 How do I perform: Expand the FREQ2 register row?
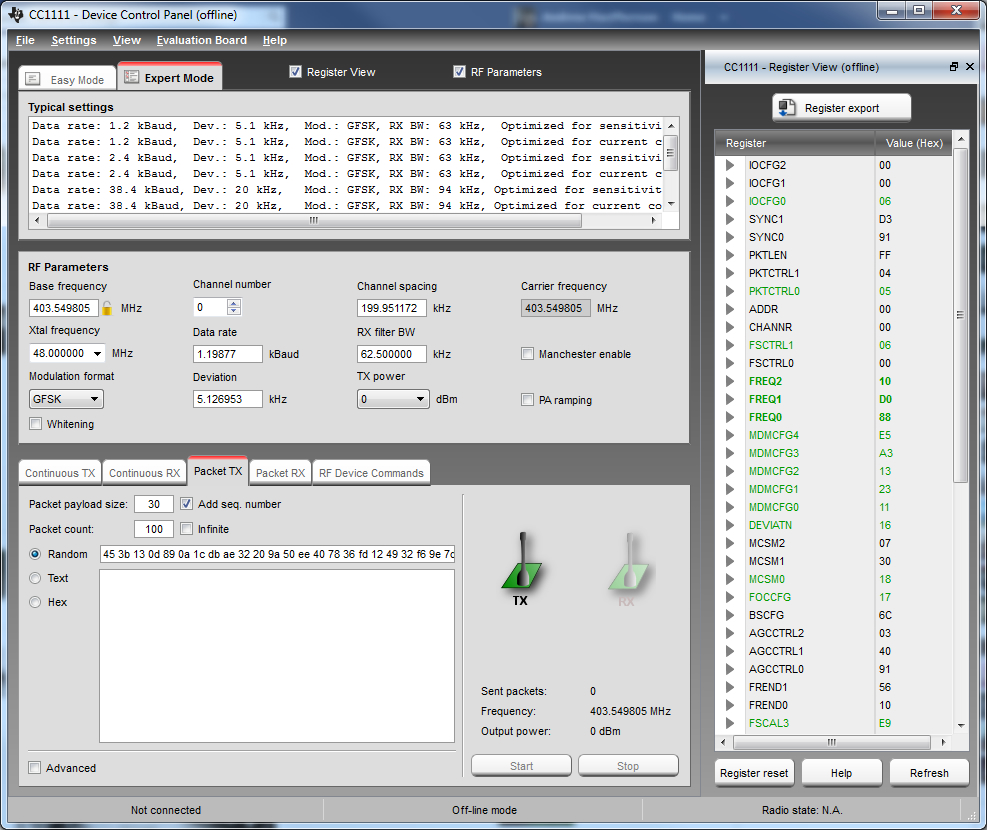730,381
